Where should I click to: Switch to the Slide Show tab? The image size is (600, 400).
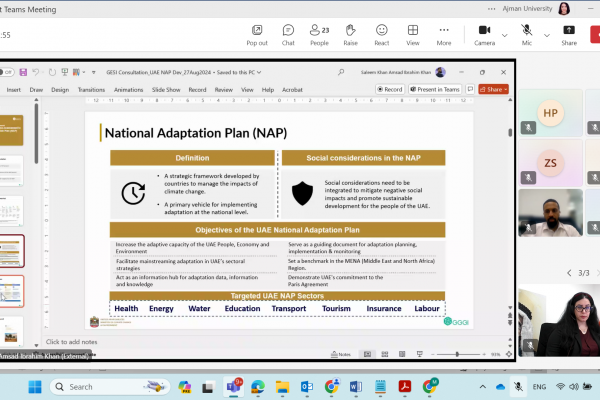click(x=166, y=89)
